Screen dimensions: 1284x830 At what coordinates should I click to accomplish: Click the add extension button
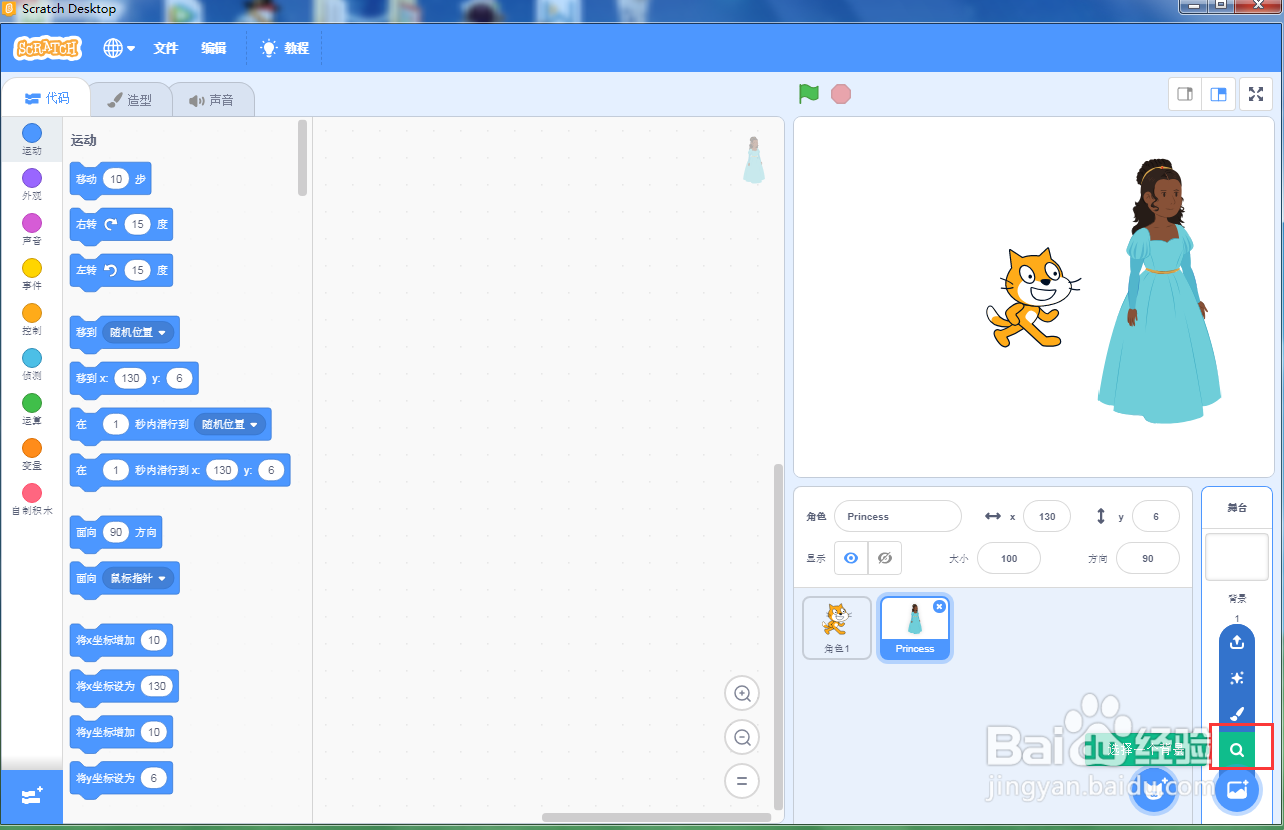click(31, 797)
